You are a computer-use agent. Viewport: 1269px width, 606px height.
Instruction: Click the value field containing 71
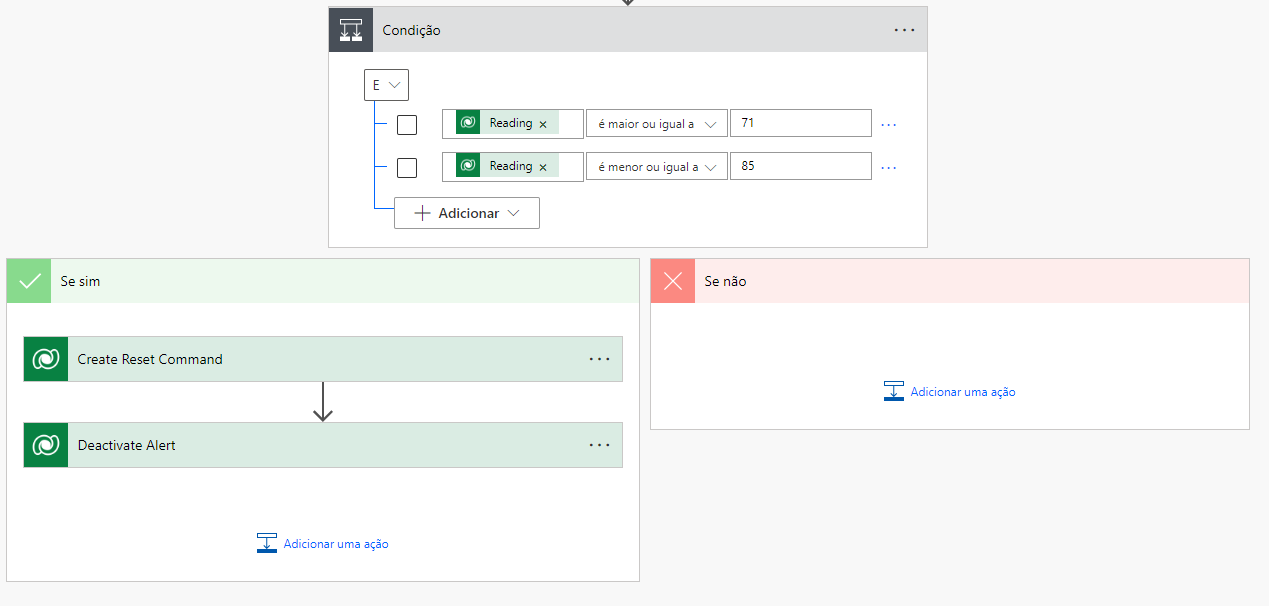click(801, 123)
